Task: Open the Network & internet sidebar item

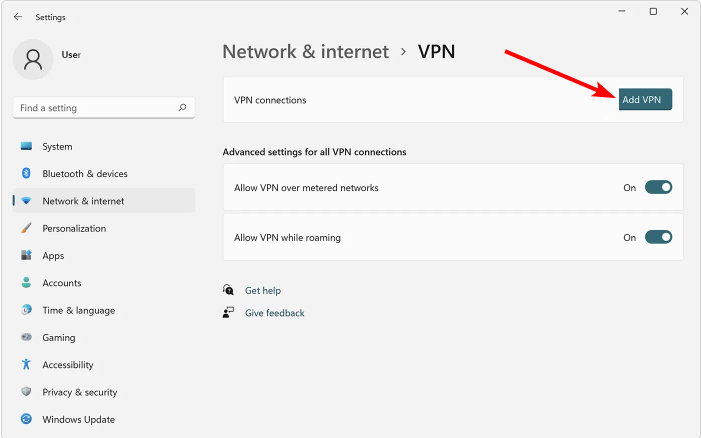Action: point(83,201)
